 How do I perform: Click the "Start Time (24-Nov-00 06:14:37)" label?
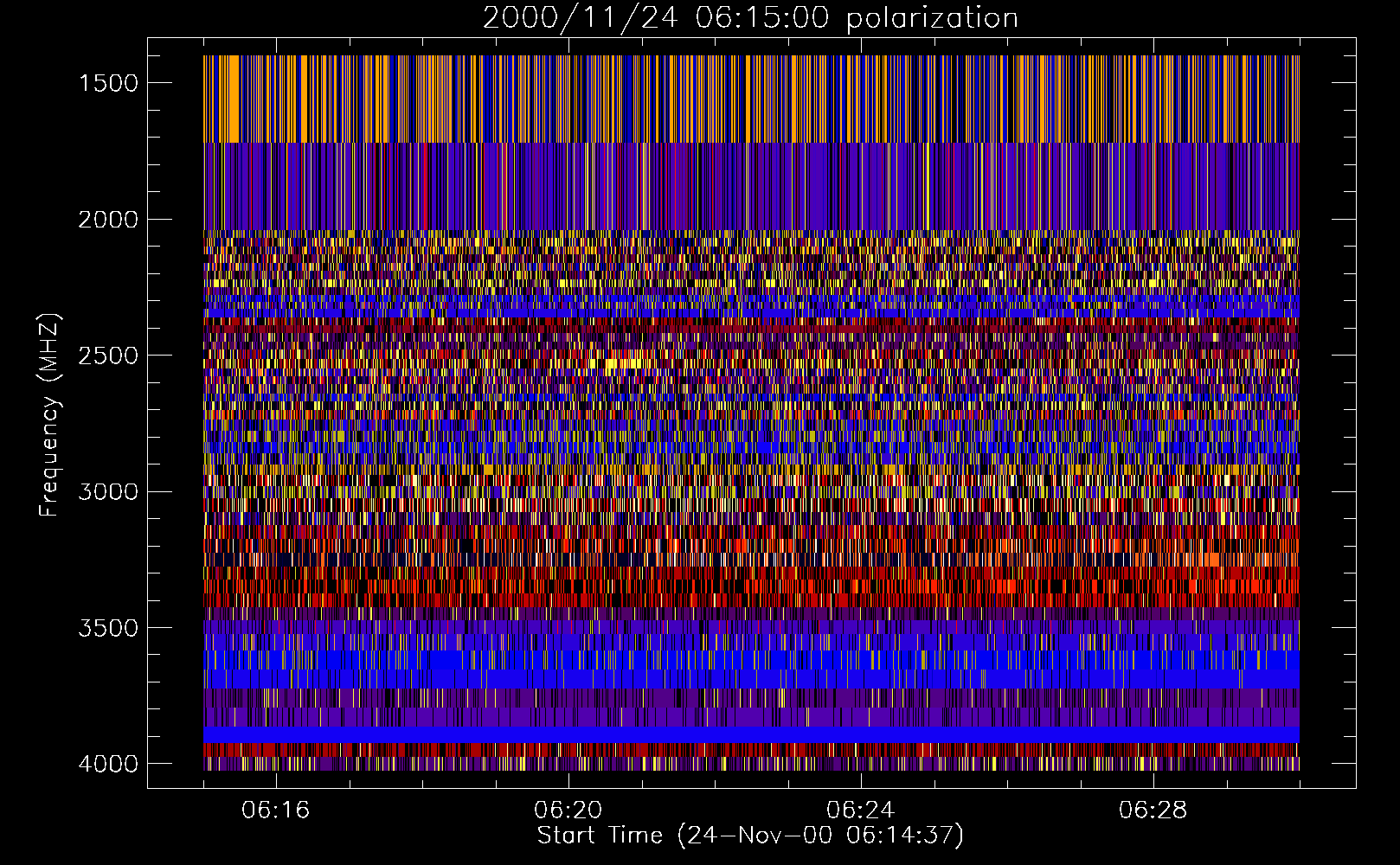tap(750, 836)
